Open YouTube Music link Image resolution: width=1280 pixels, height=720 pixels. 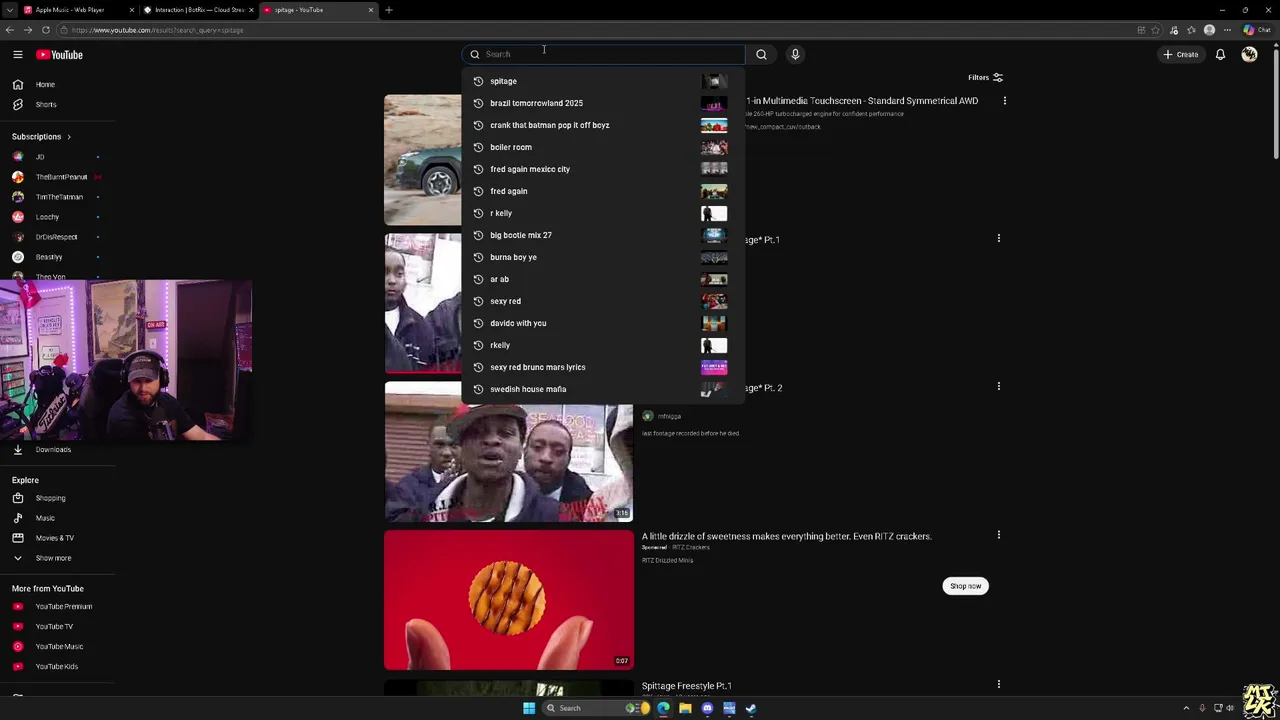[x=57, y=646]
